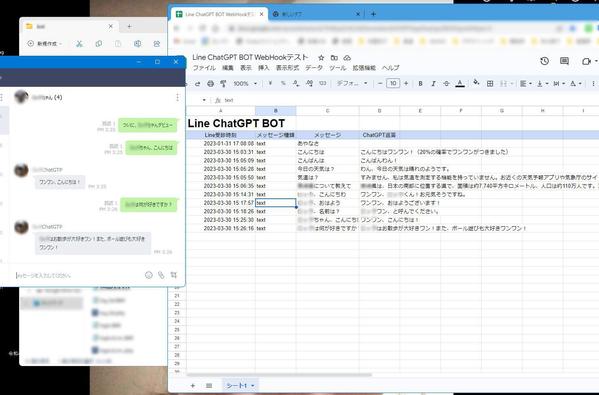This screenshot has width=599, height=395.
Task: Open version history clock icon
Action: (544, 61)
